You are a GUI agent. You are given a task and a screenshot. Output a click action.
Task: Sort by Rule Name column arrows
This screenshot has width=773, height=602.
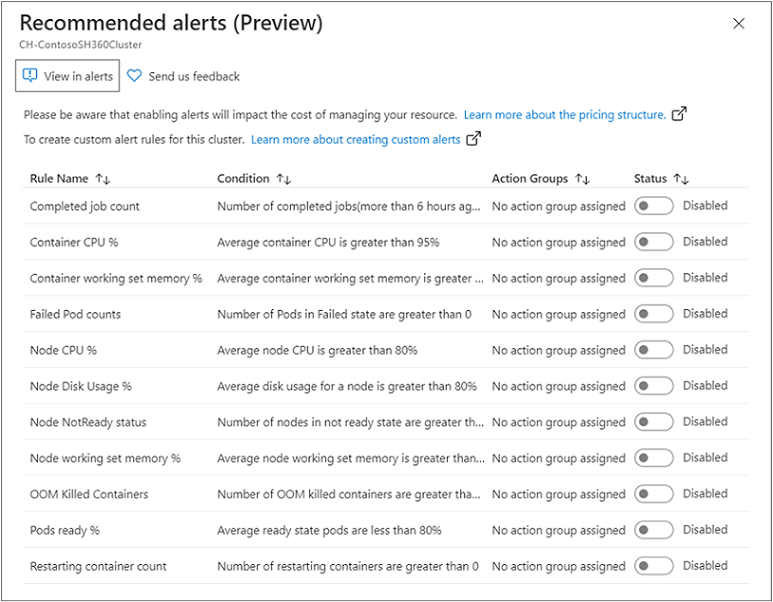pyautogui.click(x=103, y=179)
